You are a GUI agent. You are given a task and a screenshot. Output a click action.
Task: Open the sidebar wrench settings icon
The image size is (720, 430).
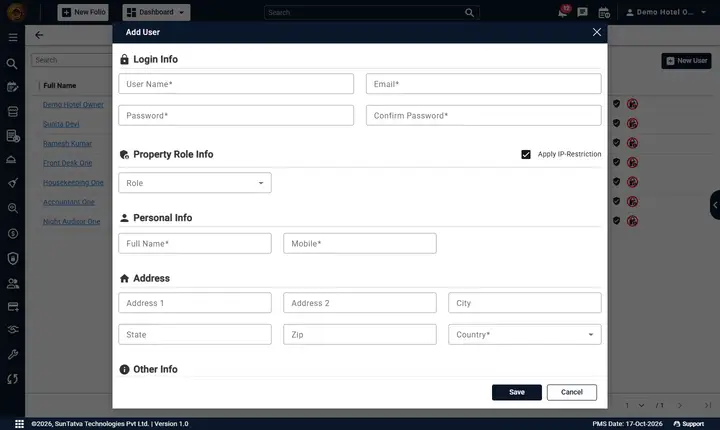13,354
